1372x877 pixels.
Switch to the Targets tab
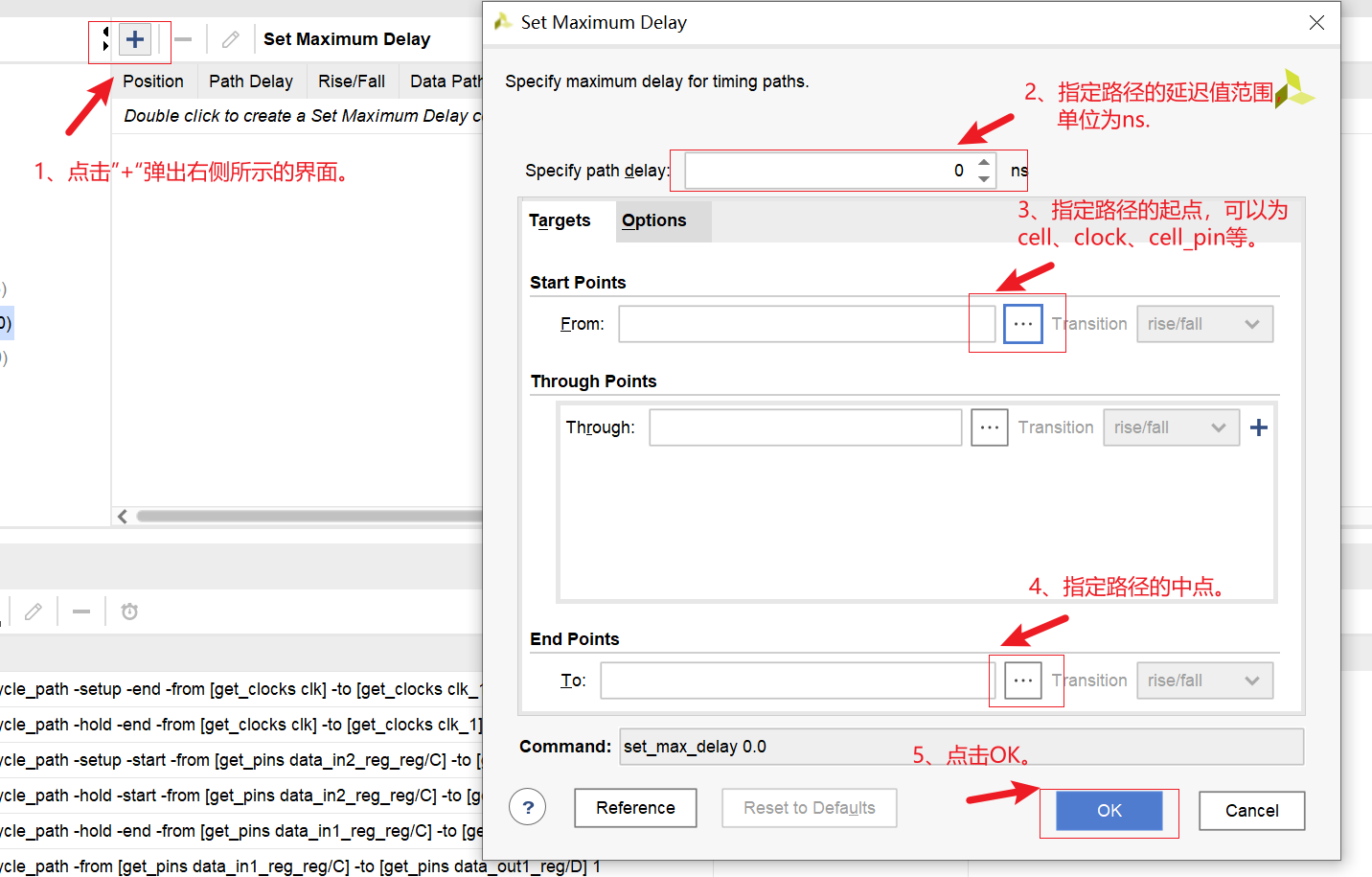pos(560,220)
